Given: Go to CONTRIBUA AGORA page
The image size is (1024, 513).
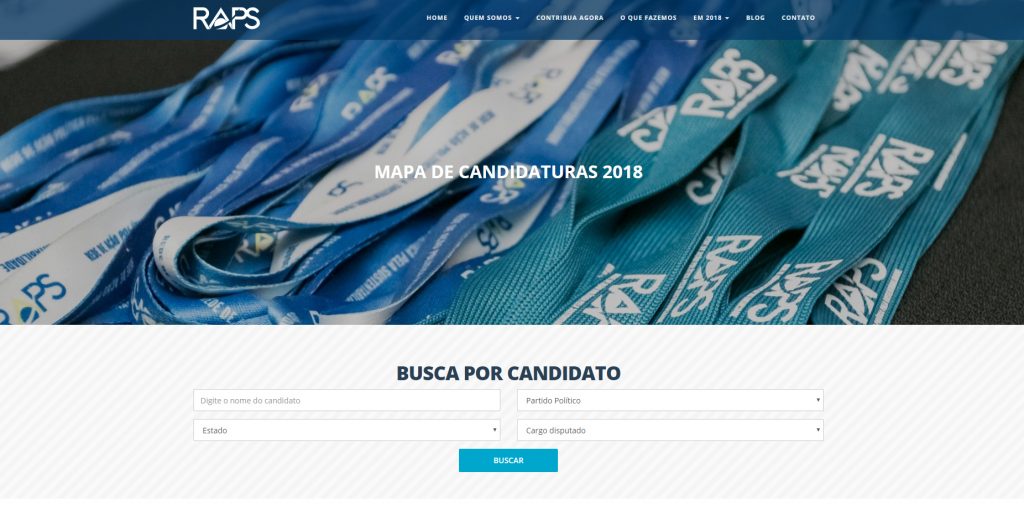Looking at the screenshot, I should [x=569, y=18].
